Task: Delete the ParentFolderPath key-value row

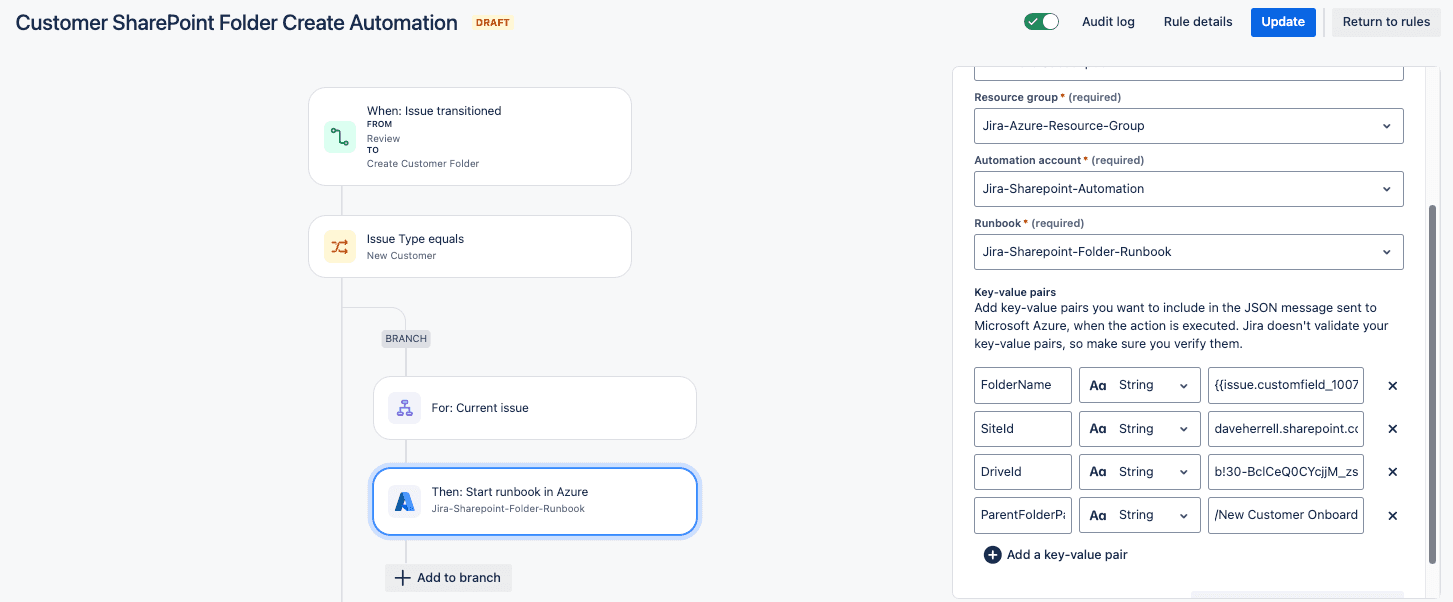Action: pos(1392,516)
